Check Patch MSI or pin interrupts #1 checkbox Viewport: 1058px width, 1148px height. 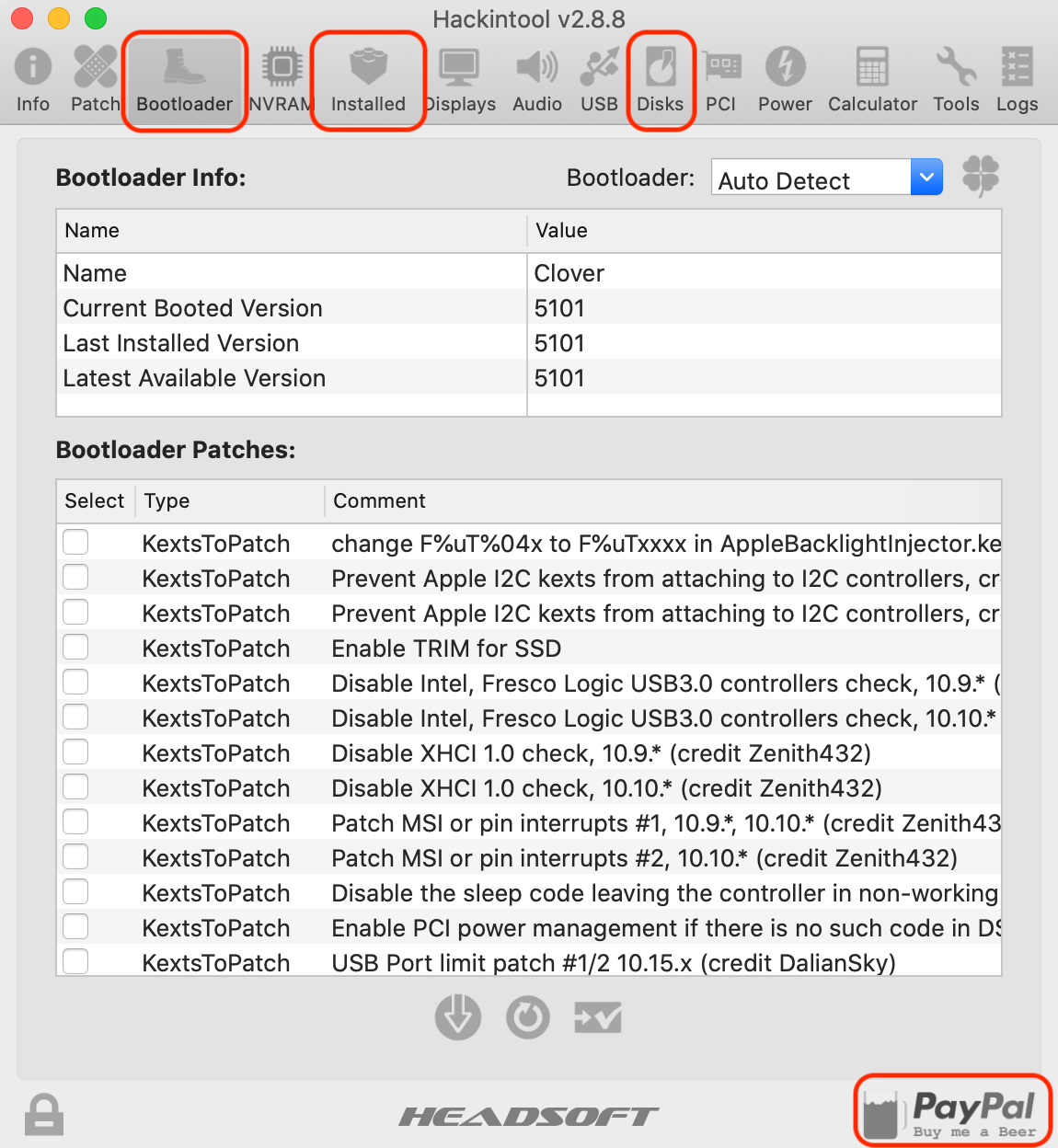click(x=75, y=821)
